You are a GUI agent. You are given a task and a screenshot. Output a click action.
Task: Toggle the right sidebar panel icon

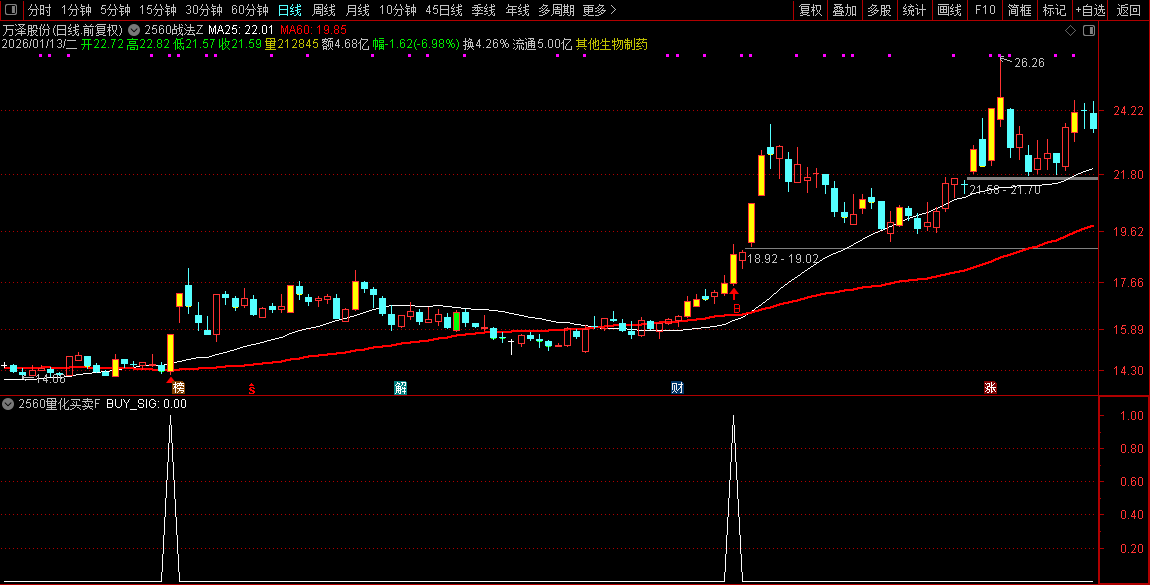(1089, 30)
